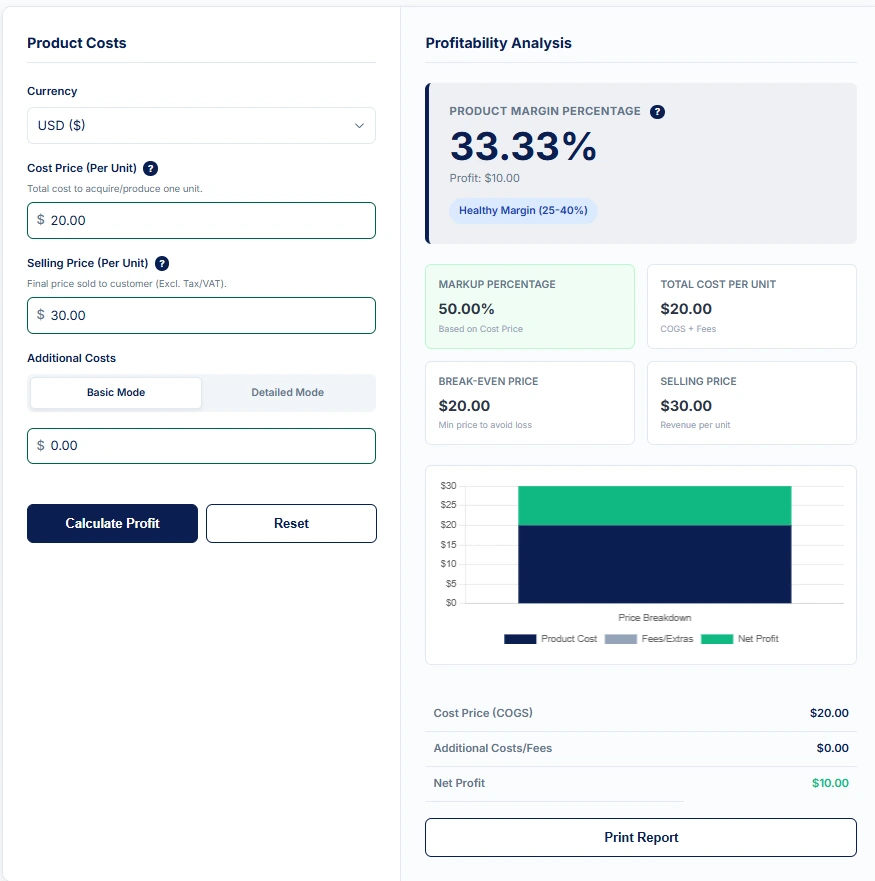
Task: Click the Healthy Margin (25-40%) badge
Action: tap(523, 210)
